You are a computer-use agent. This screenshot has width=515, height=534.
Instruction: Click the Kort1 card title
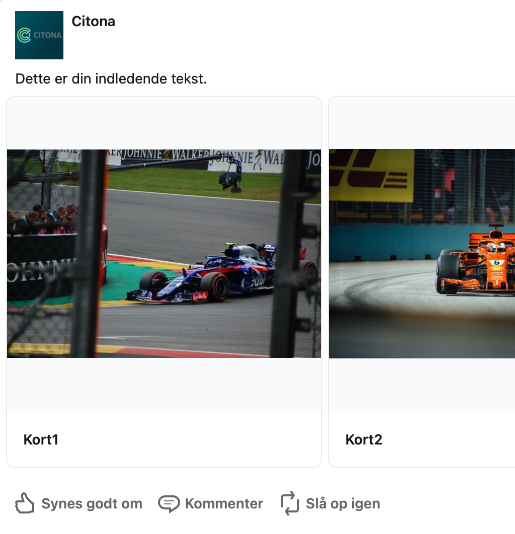41,440
